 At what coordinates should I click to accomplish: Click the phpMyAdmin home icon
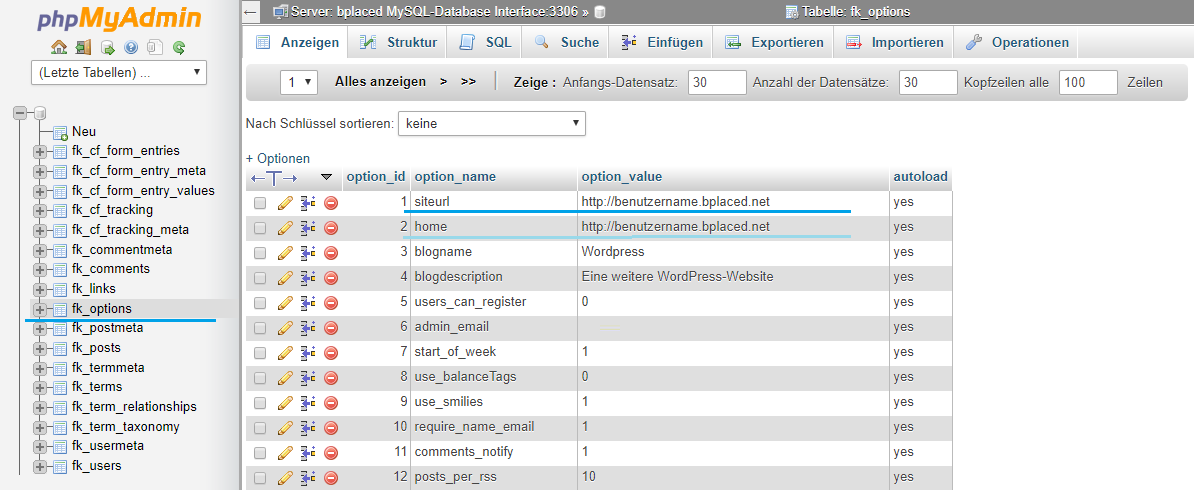pyautogui.click(x=59, y=47)
